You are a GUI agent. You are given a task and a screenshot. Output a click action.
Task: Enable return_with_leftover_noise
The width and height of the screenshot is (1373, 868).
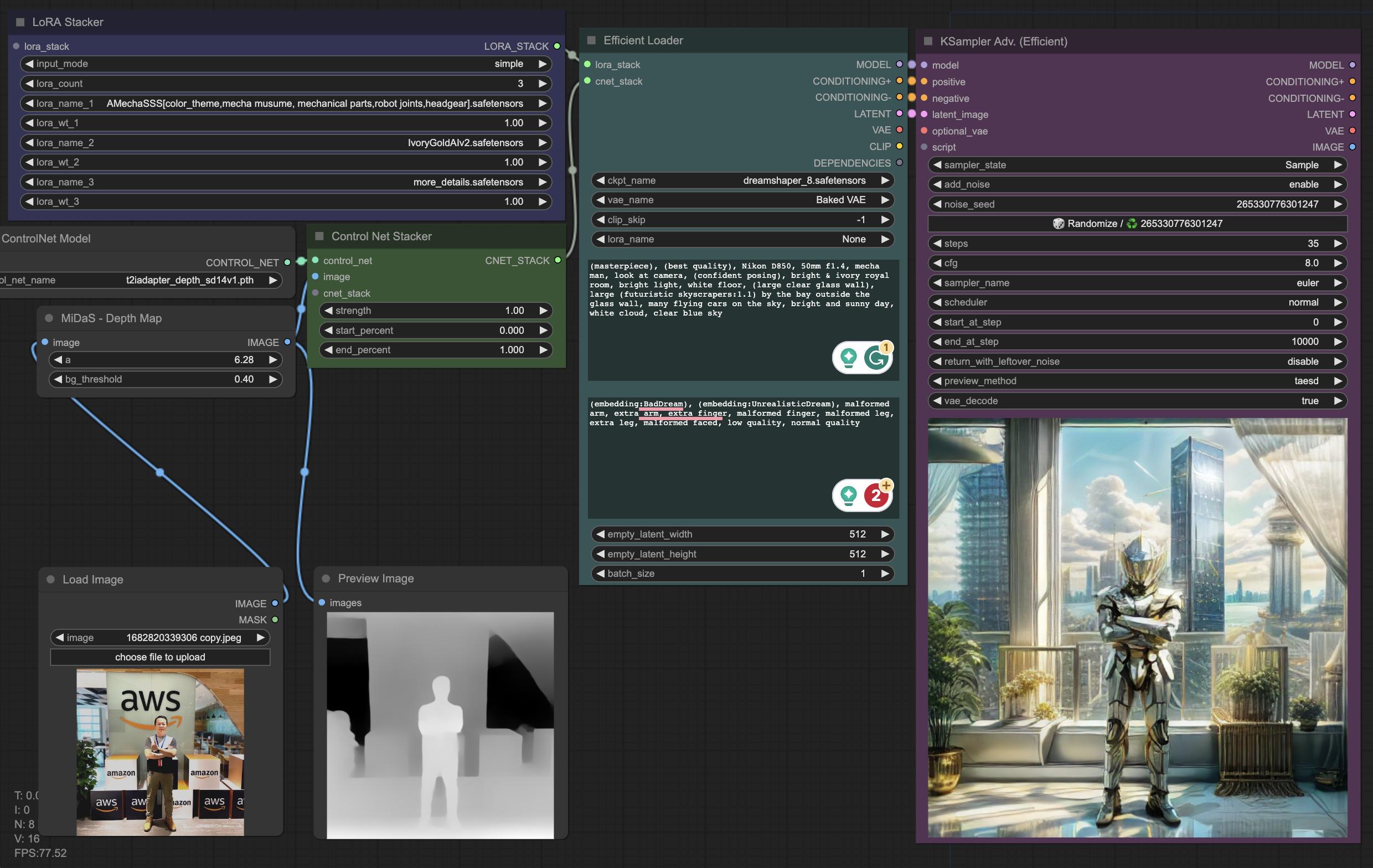click(1304, 361)
